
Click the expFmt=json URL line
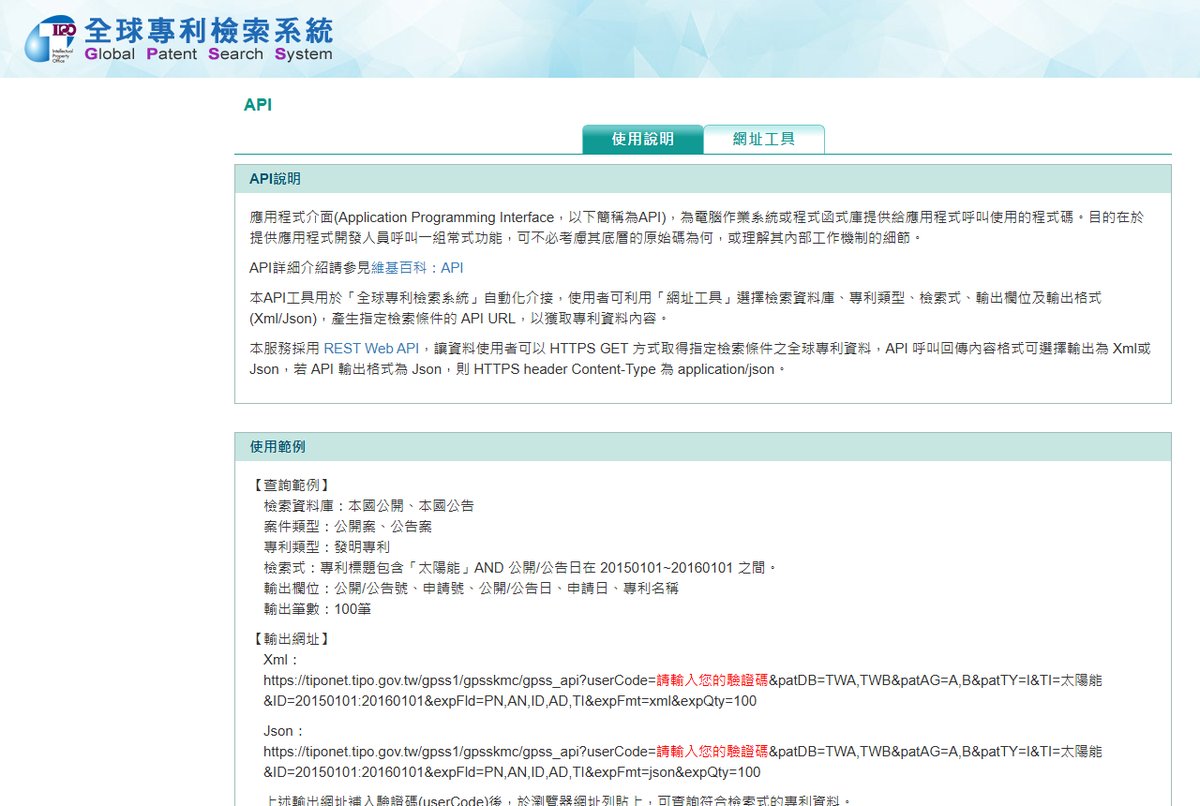(x=512, y=772)
